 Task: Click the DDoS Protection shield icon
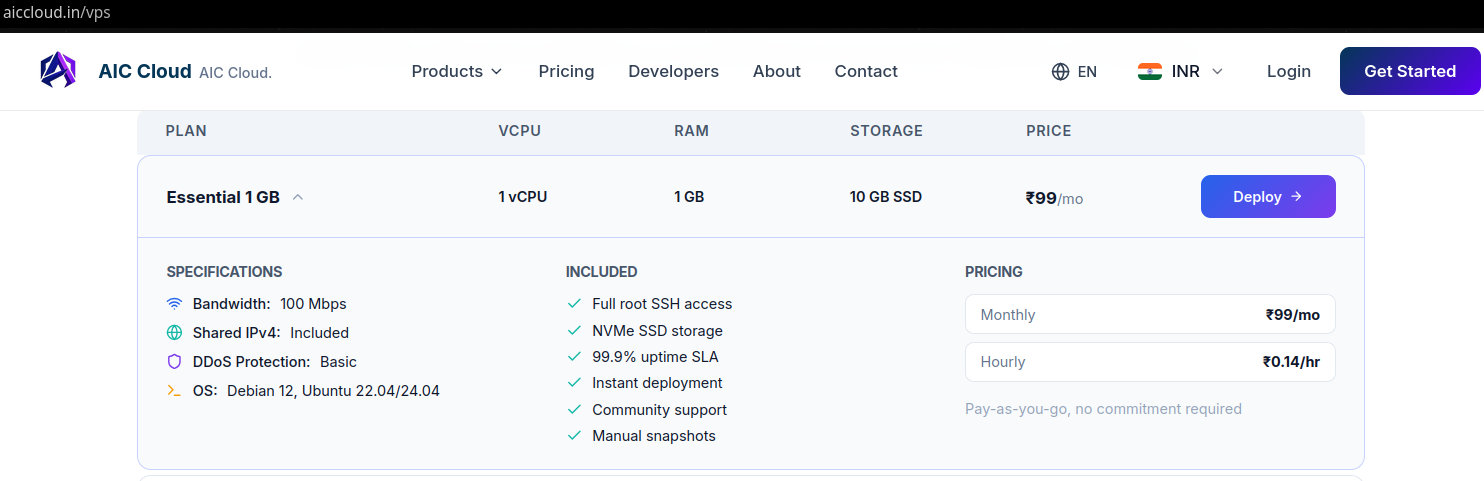coord(174,362)
